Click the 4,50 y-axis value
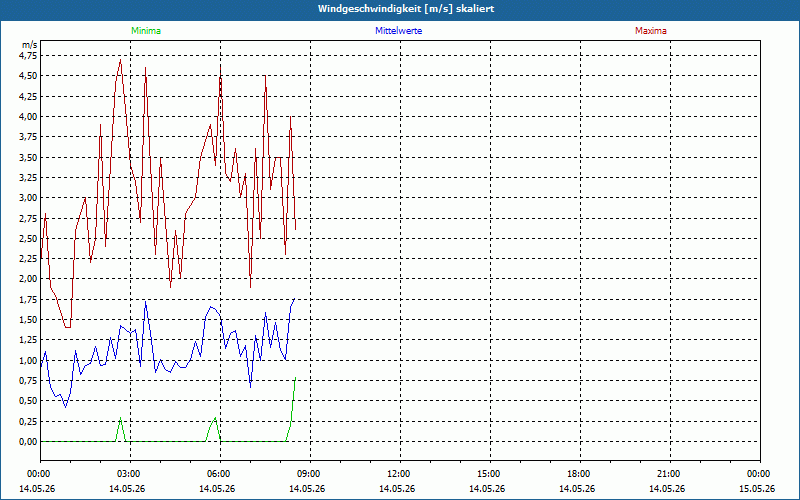The width and height of the screenshot is (800, 500). pyautogui.click(x=28, y=76)
